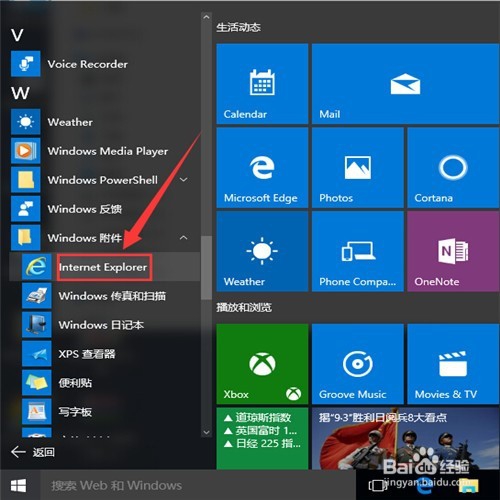Image resolution: width=500 pixels, height=500 pixels.
Task: Click the File Explorer taskbar icon
Action: pyautogui.click(x=468, y=486)
